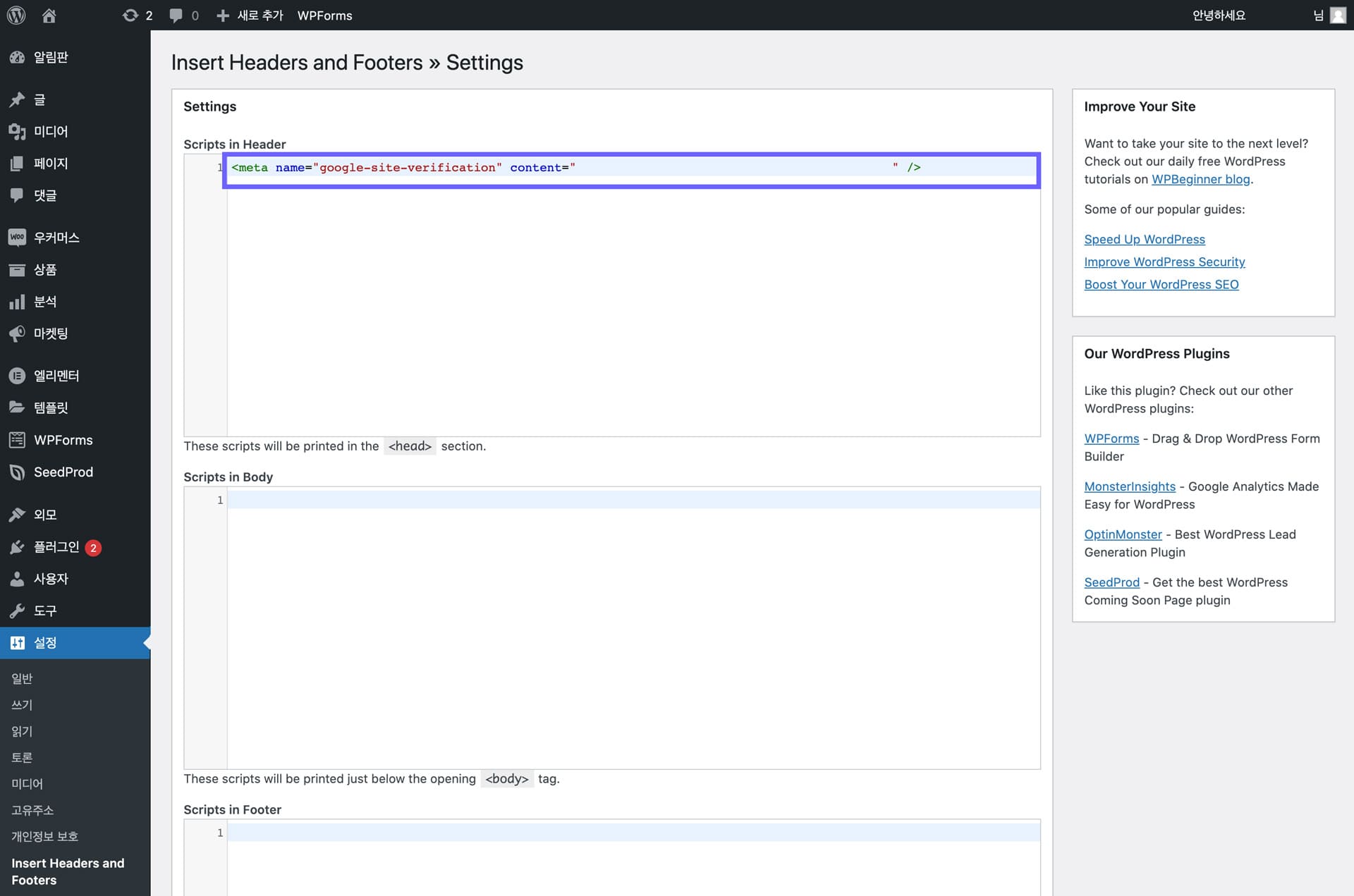Open the comments bubble icon in toolbar
Screen dimensions: 1354x896
pyautogui.click(x=176, y=15)
